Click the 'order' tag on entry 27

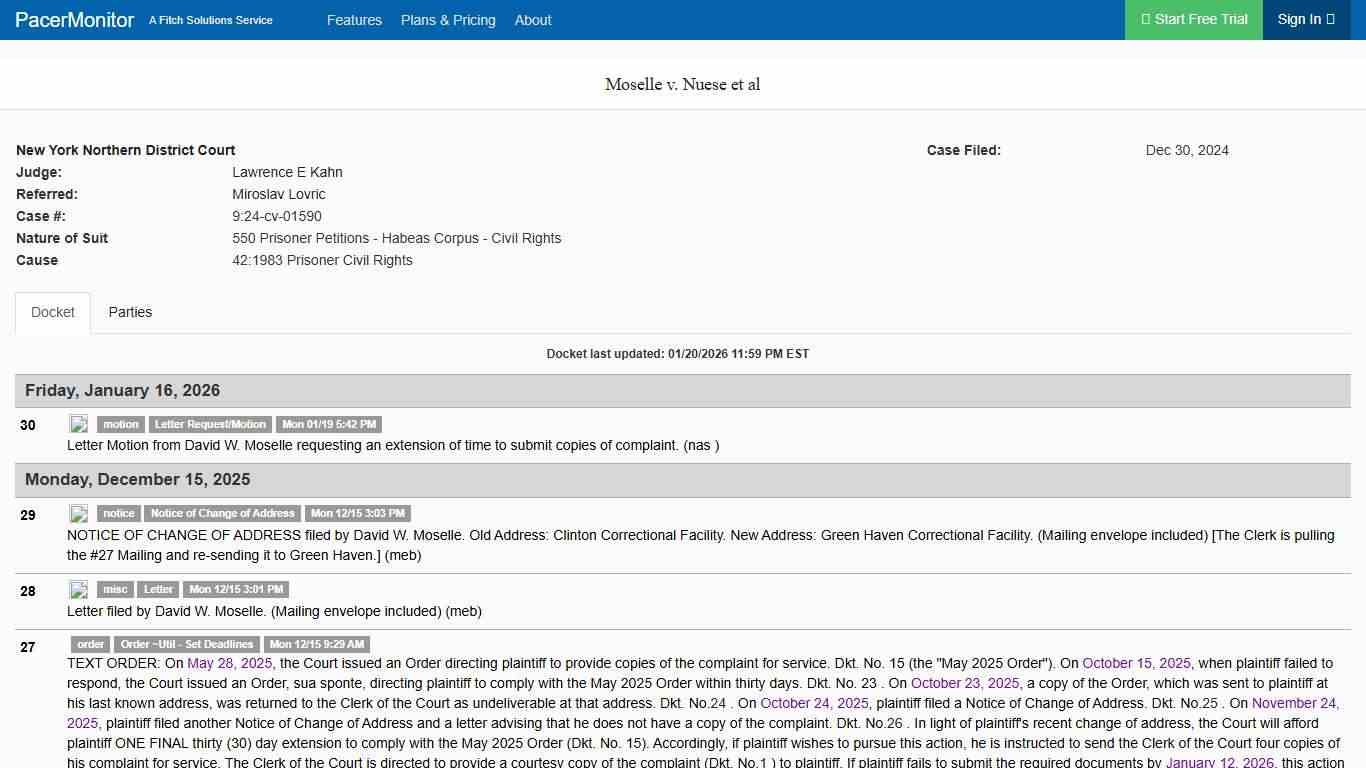90,644
